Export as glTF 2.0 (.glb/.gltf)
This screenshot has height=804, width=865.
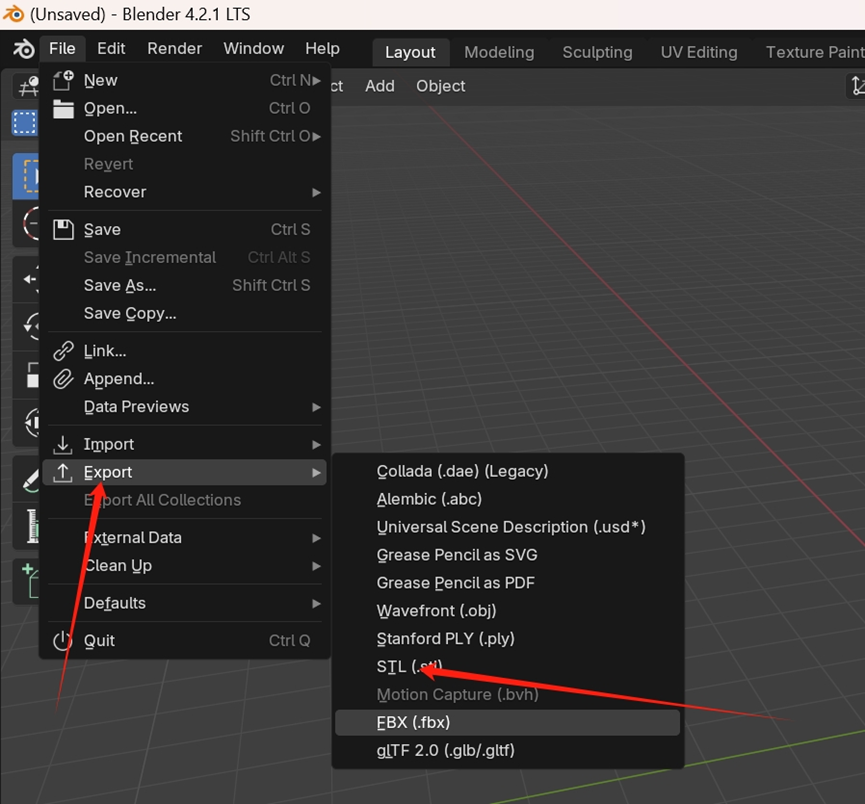[508, 750]
